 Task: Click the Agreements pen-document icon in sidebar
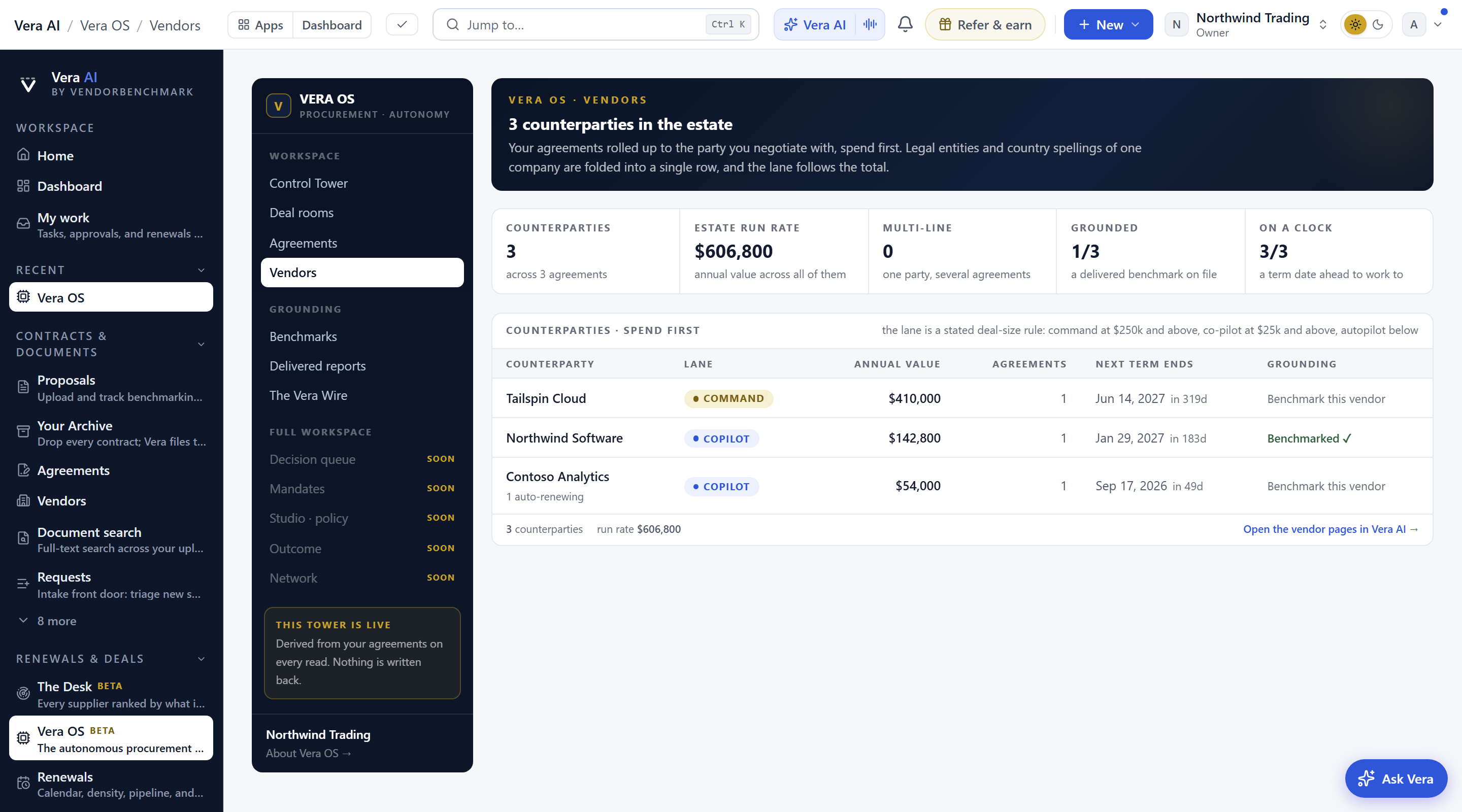coord(23,470)
